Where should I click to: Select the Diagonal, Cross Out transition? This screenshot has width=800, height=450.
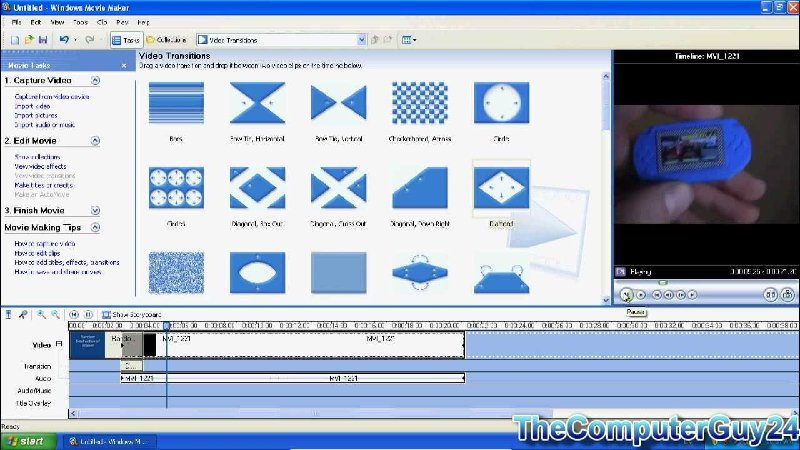[338, 188]
